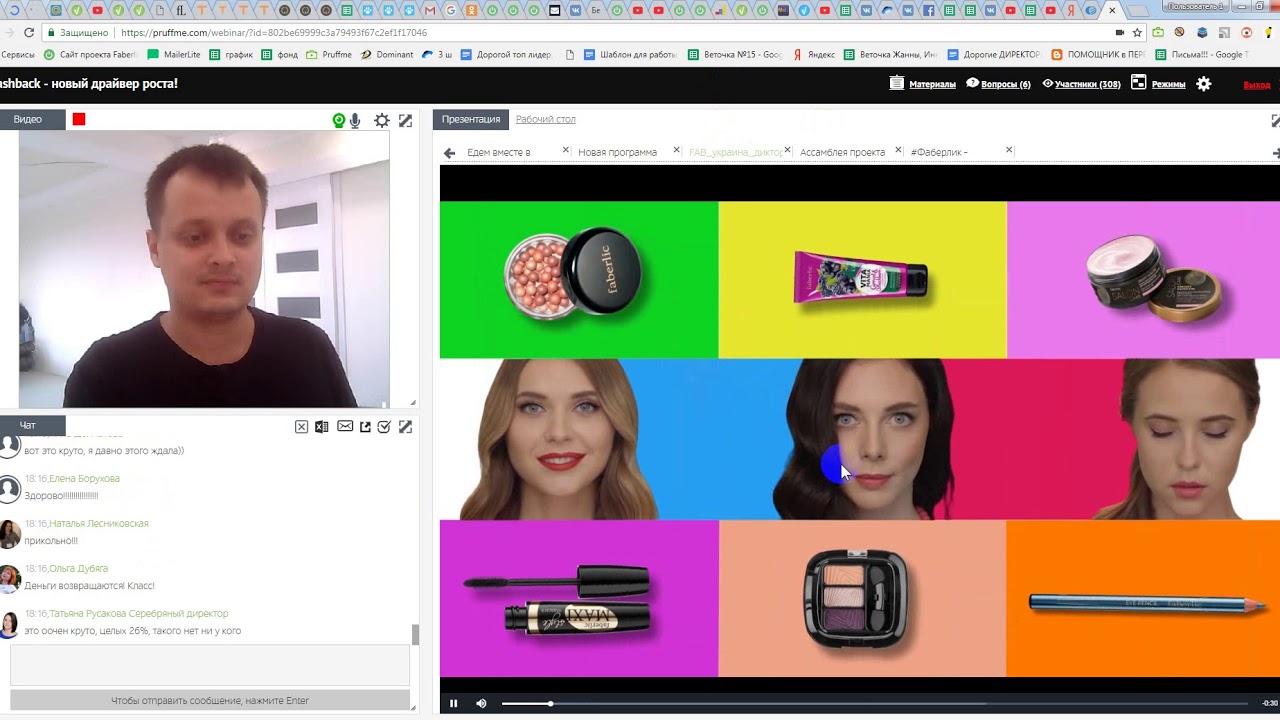Close the 'Ассамблея проекта' presentation tab
The image size is (1280, 720).
899,151
